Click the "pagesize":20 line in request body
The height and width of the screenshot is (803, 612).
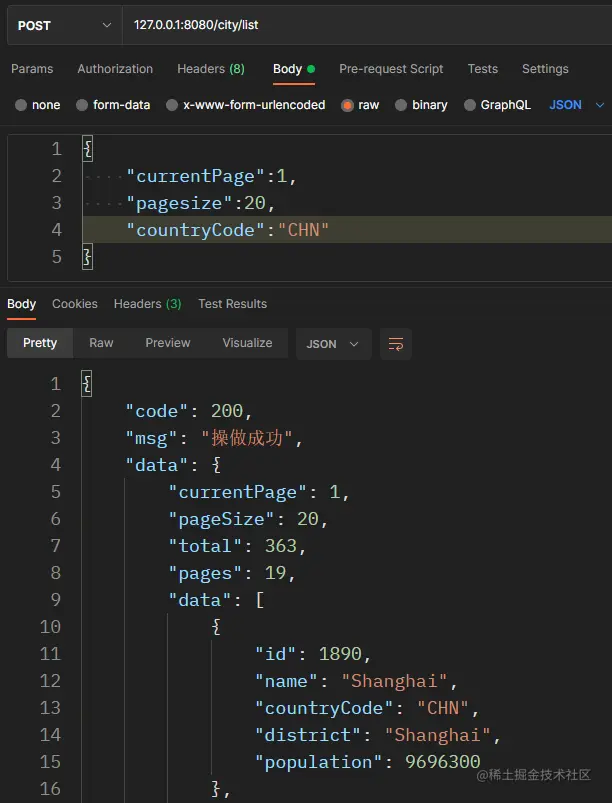pos(201,203)
